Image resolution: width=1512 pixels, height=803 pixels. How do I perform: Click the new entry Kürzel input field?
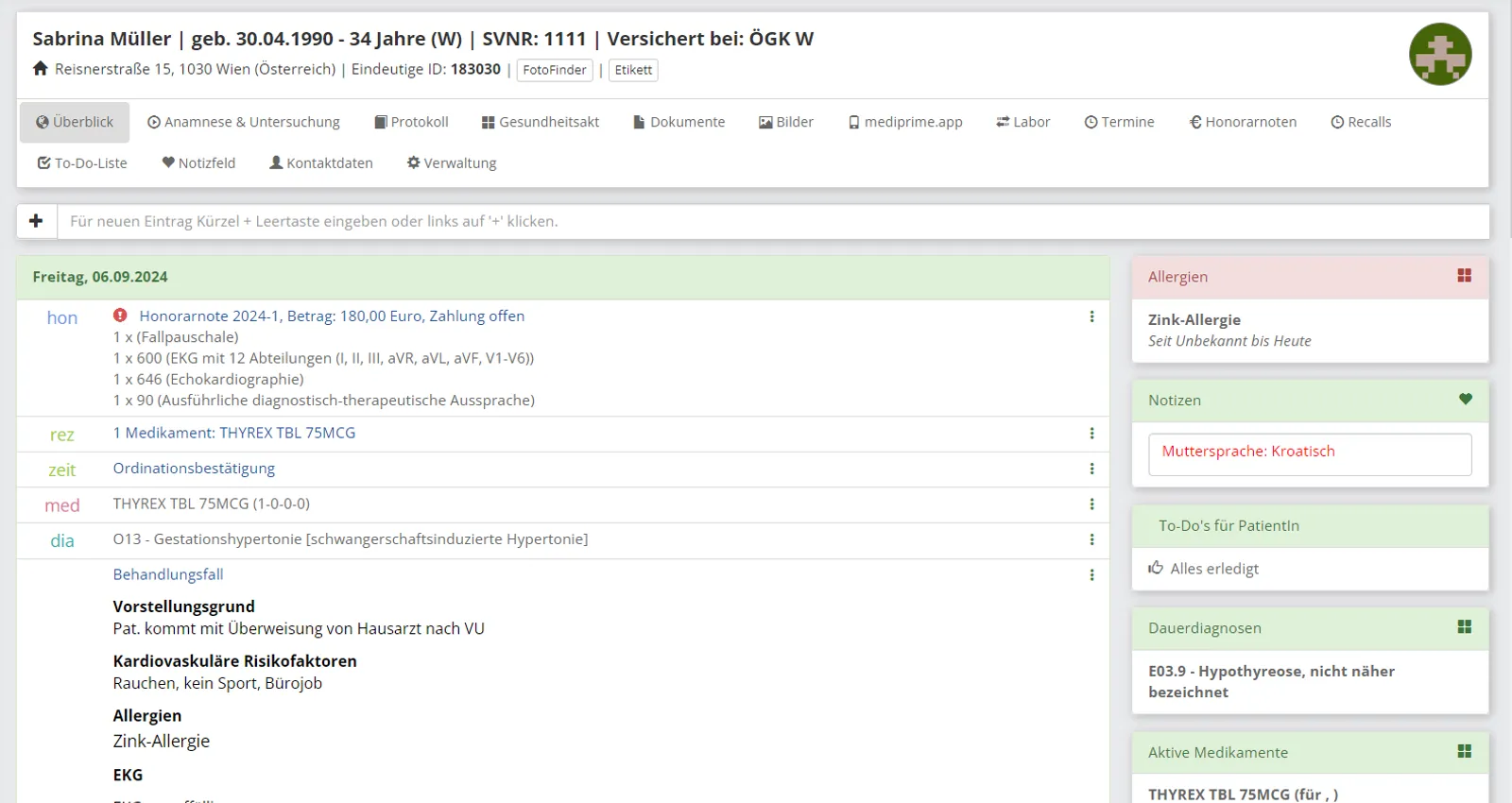click(x=773, y=221)
